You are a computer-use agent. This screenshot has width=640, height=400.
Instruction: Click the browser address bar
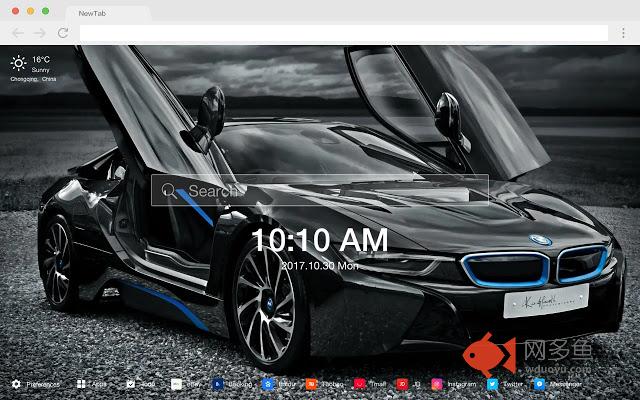[x=344, y=33]
